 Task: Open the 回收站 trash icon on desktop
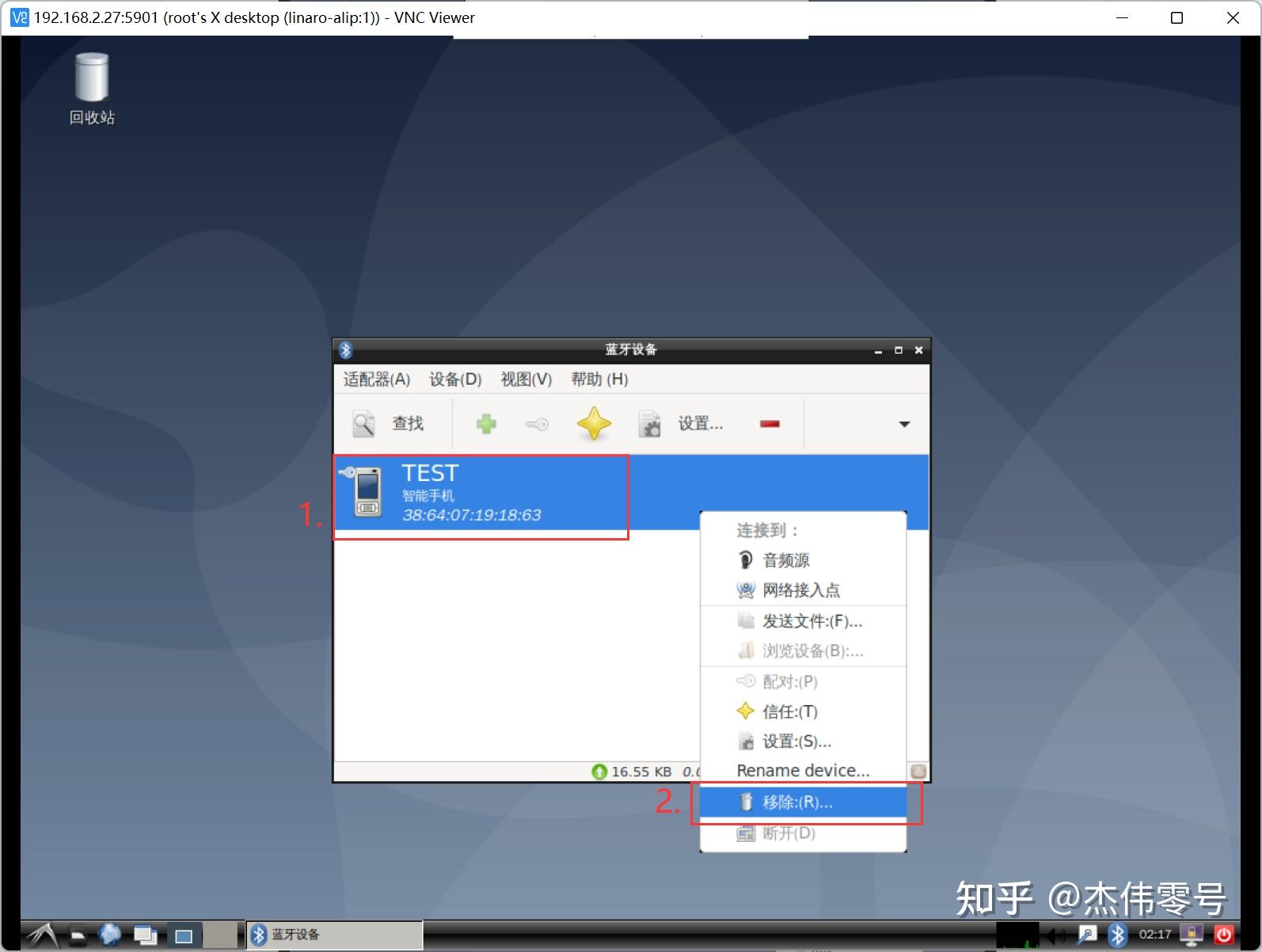92,78
